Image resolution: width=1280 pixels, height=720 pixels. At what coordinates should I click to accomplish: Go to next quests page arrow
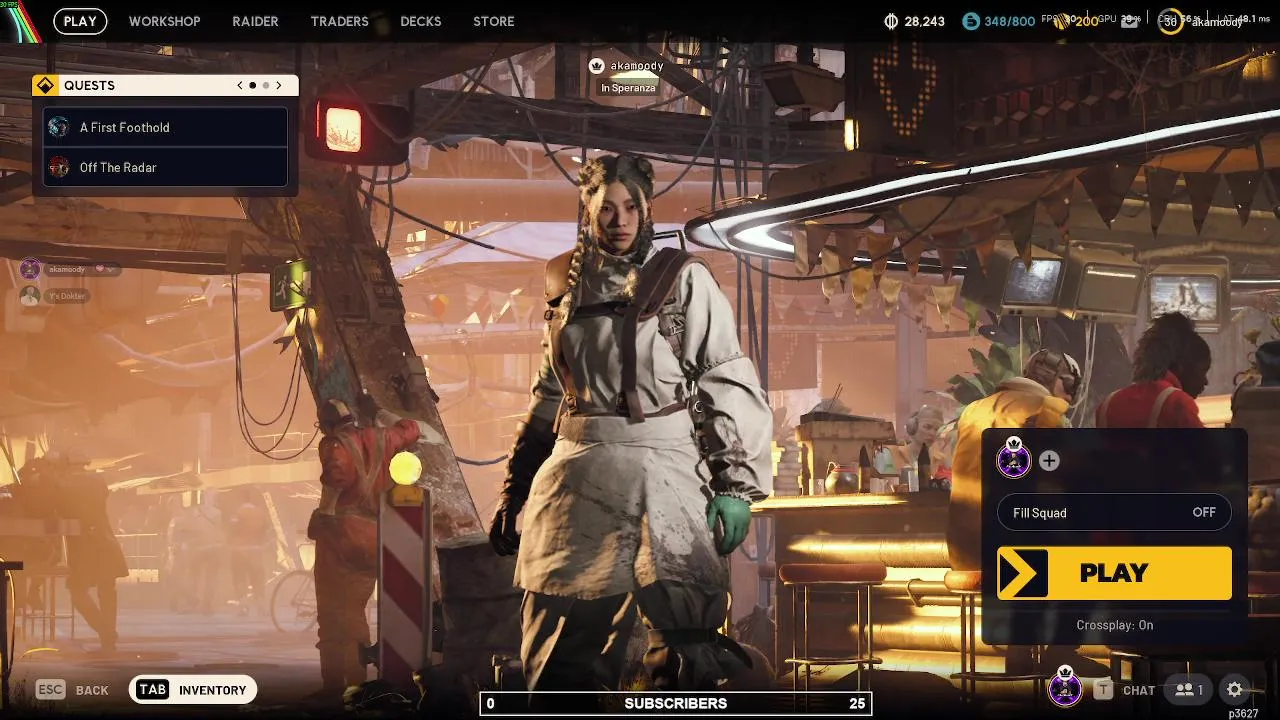279,86
